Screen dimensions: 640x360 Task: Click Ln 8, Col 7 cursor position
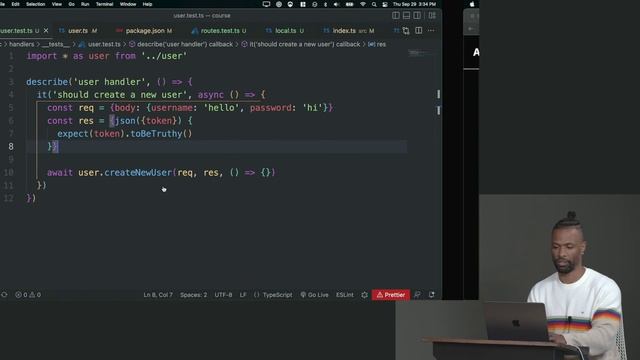(158, 295)
